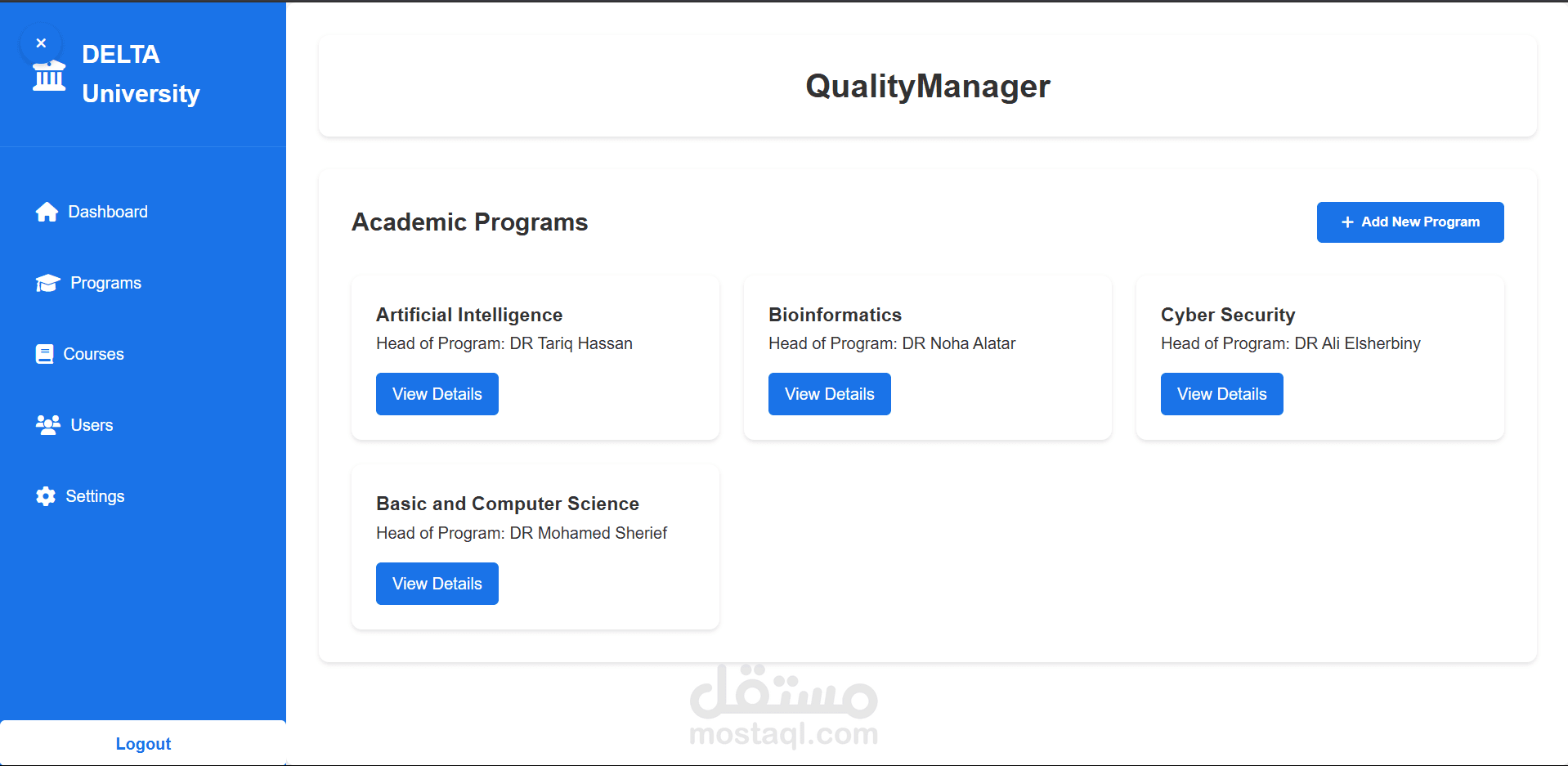Click the Programs graduation cap icon

47,283
